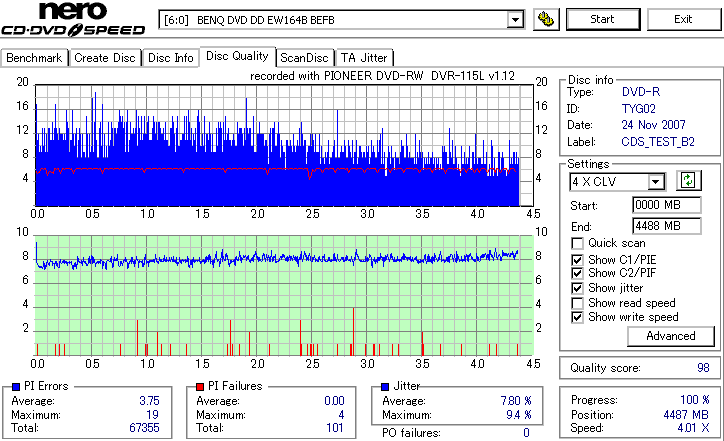This screenshot has height=441, width=724.
Task: Switch to the Benchmark tab
Action: pyautogui.click(x=34, y=58)
